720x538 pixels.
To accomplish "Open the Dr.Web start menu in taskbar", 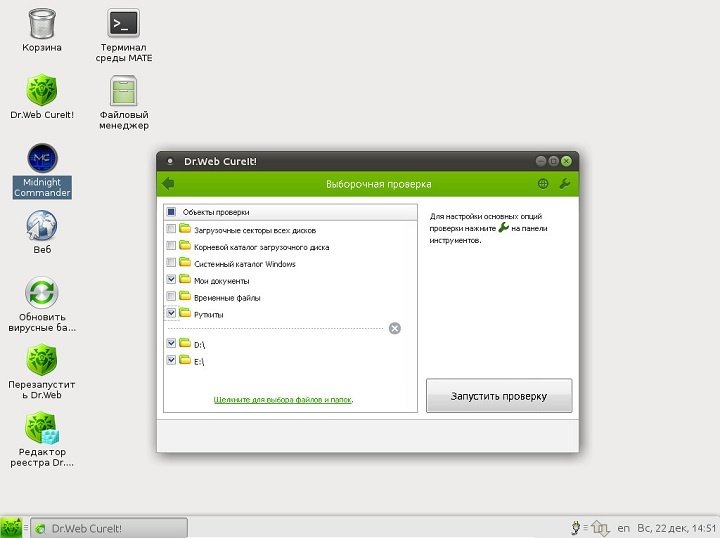I will pos(11,528).
